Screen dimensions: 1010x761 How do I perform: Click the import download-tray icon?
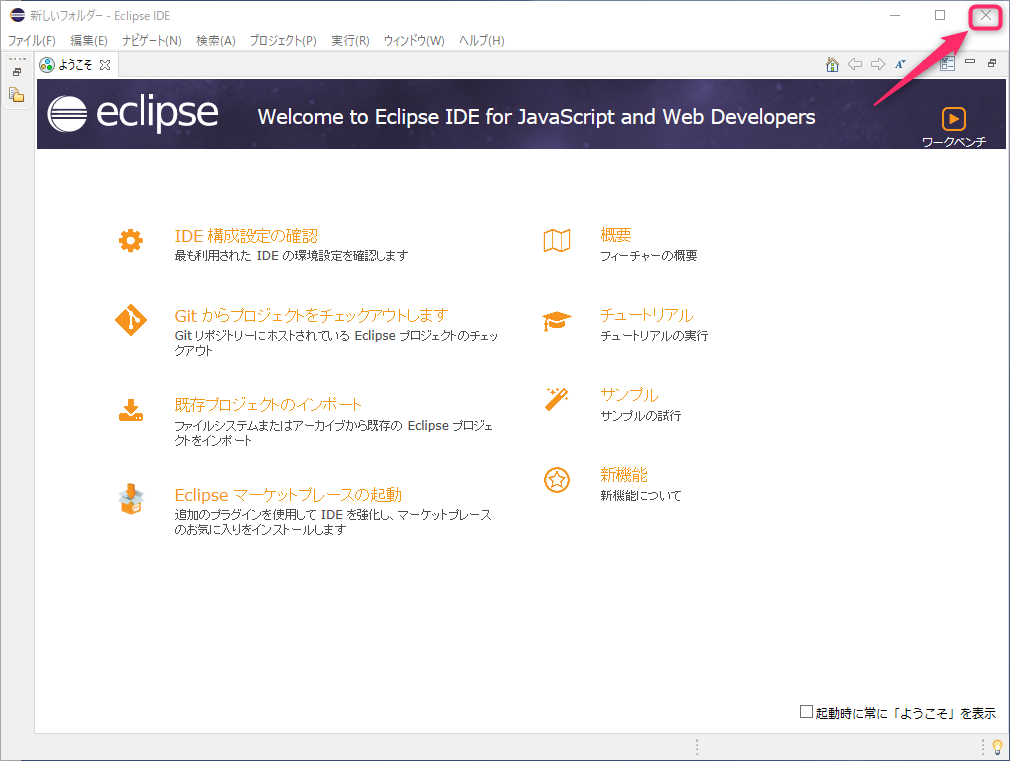131,410
